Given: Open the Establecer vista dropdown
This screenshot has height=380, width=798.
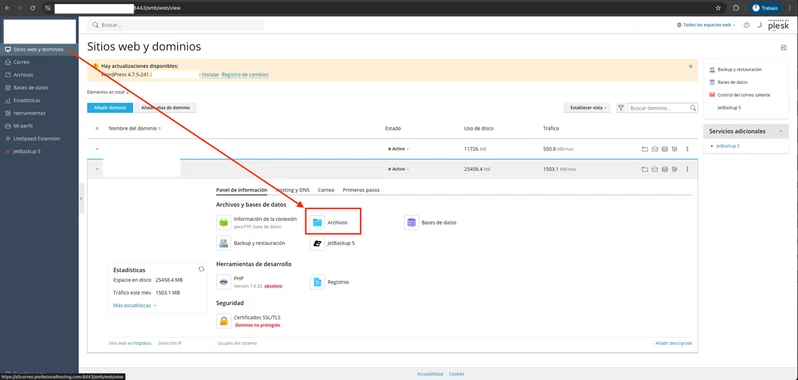Looking at the screenshot, I should [587, 108].
